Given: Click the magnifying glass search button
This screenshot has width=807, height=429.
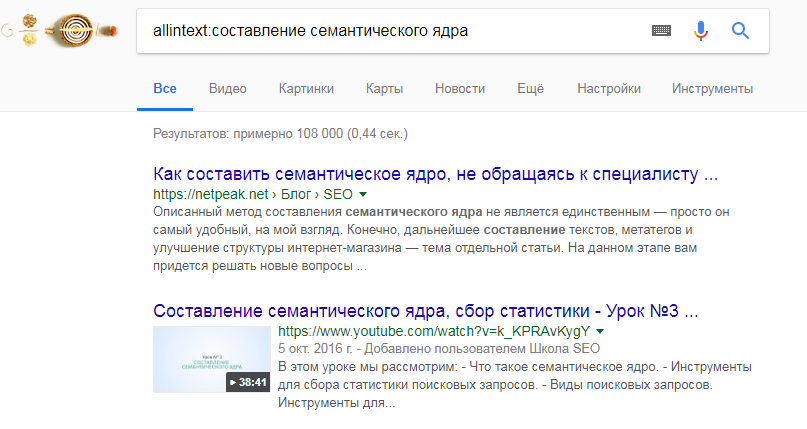Looking at the screenshot, I should 741,31.
